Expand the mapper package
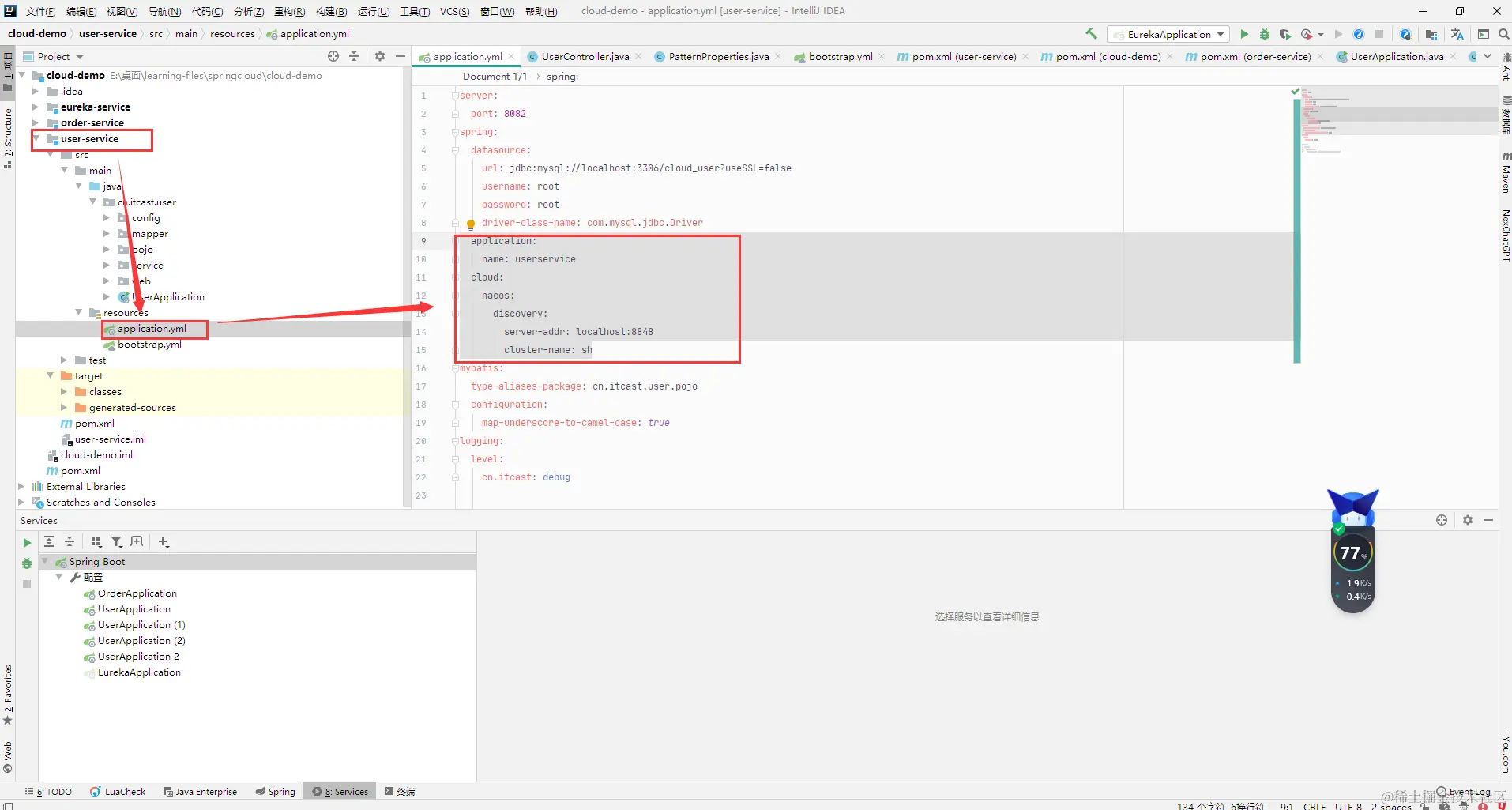 point(107,234)
